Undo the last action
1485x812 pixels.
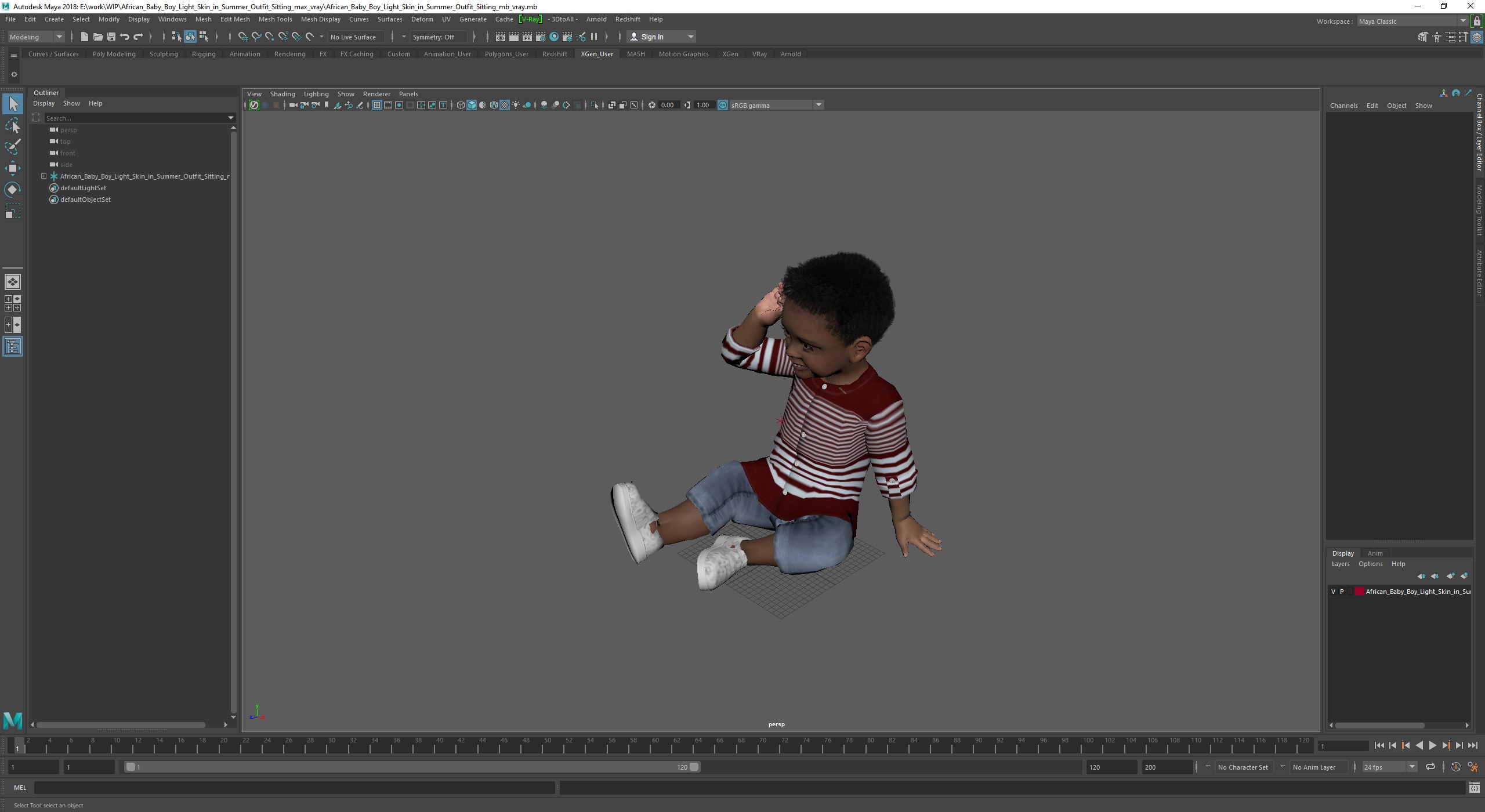pyautogui.click(x=124, y=37)
